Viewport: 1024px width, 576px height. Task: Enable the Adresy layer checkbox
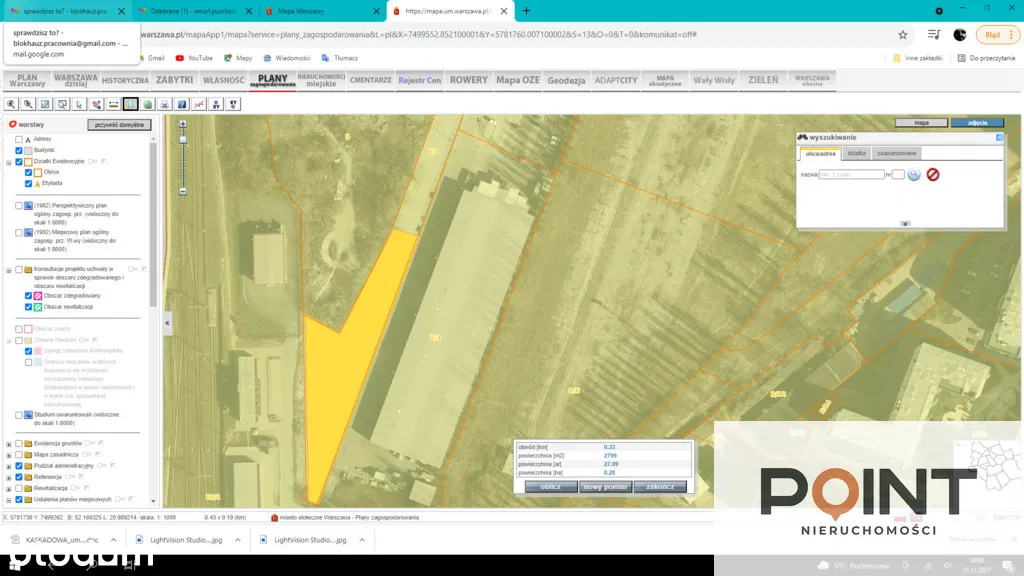pos(19,139)
